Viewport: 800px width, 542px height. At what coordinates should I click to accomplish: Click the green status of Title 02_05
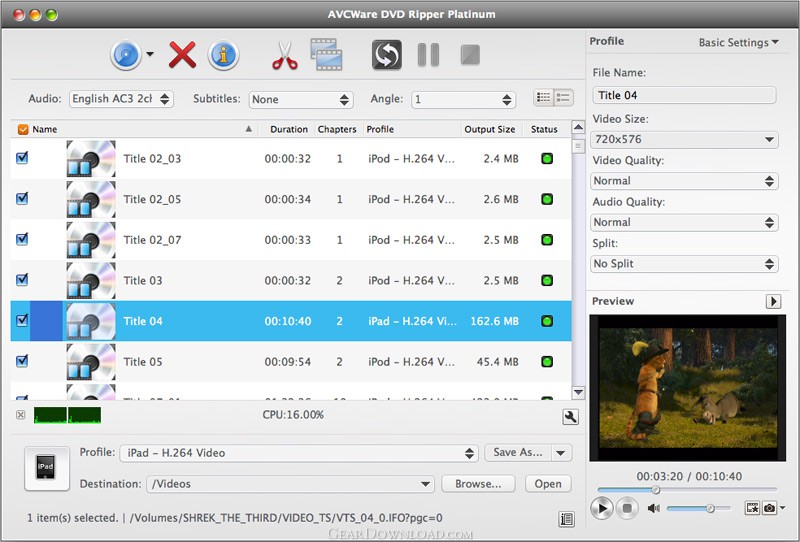pos(547,199)
